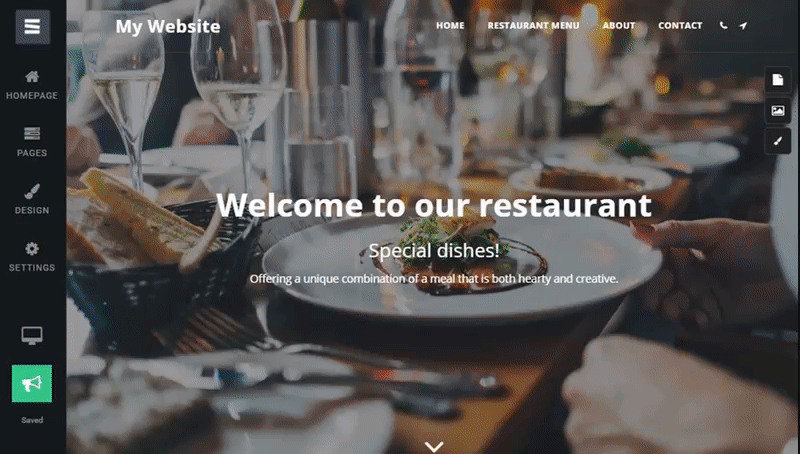Click the phone icon in the header

click(723, 25)
